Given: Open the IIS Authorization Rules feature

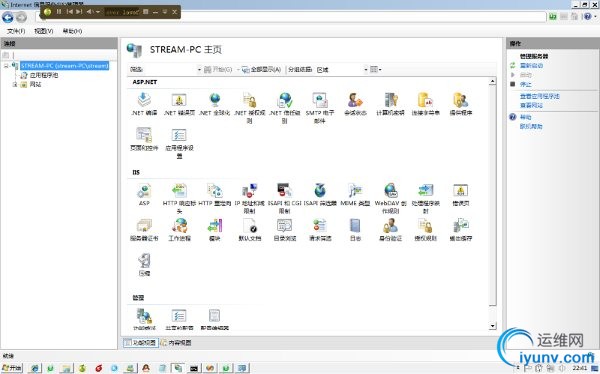Looking at the screenshot, I should tap(426, 226).
